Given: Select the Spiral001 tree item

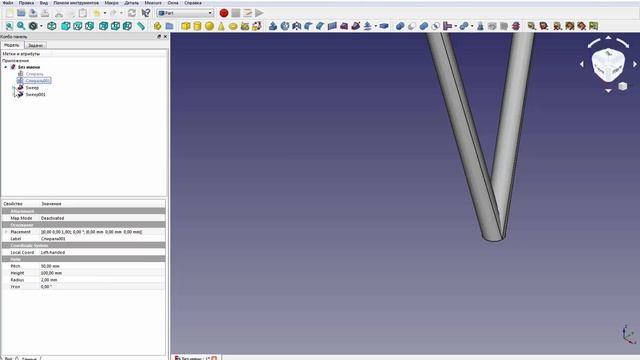Looking at the screenshot, I should click(38, 81).
